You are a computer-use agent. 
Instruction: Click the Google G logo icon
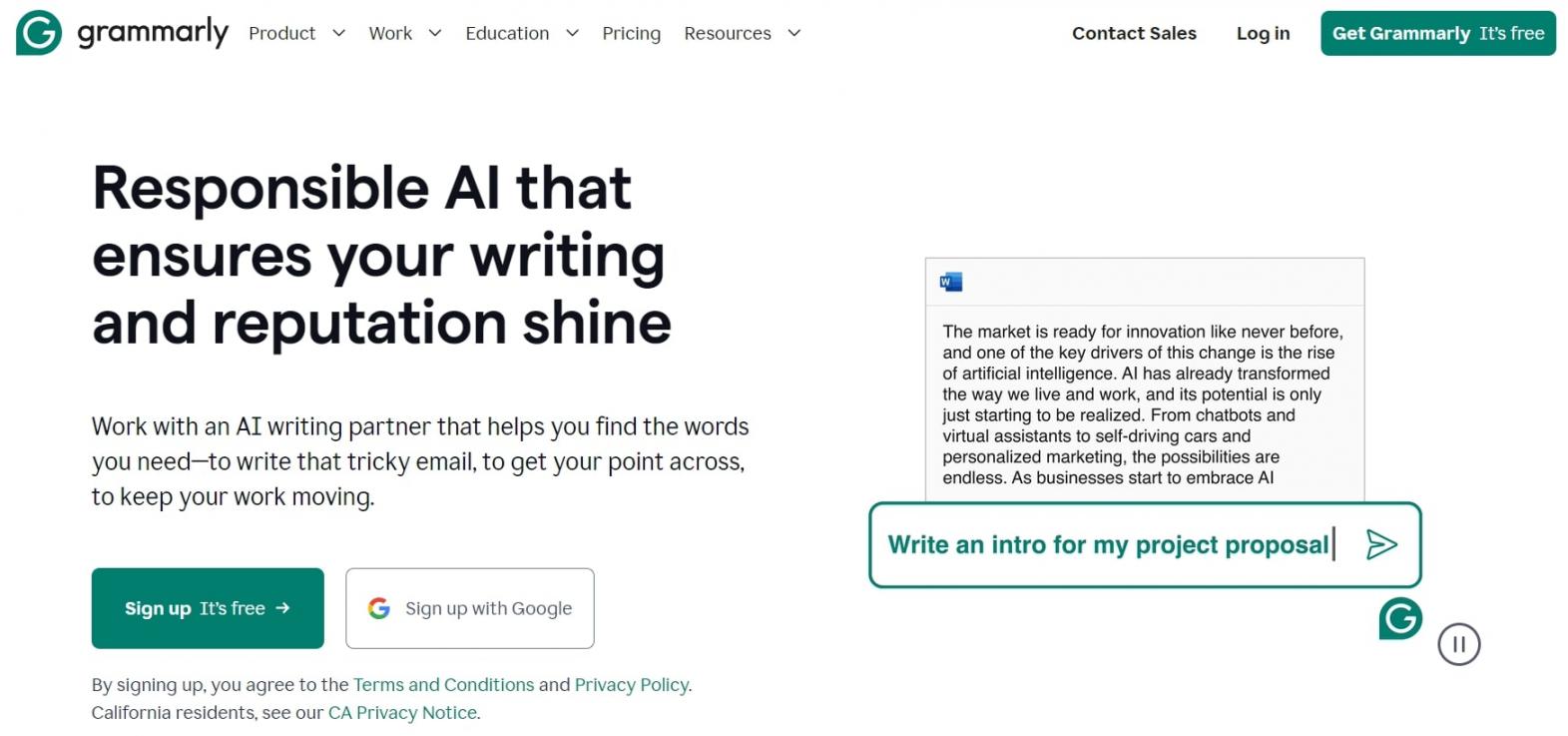click(x=379, y=608)
